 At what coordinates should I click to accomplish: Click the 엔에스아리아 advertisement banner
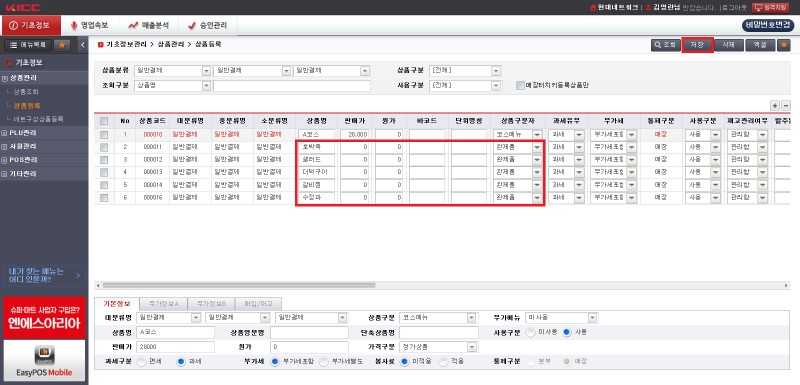tap(44, 317)
